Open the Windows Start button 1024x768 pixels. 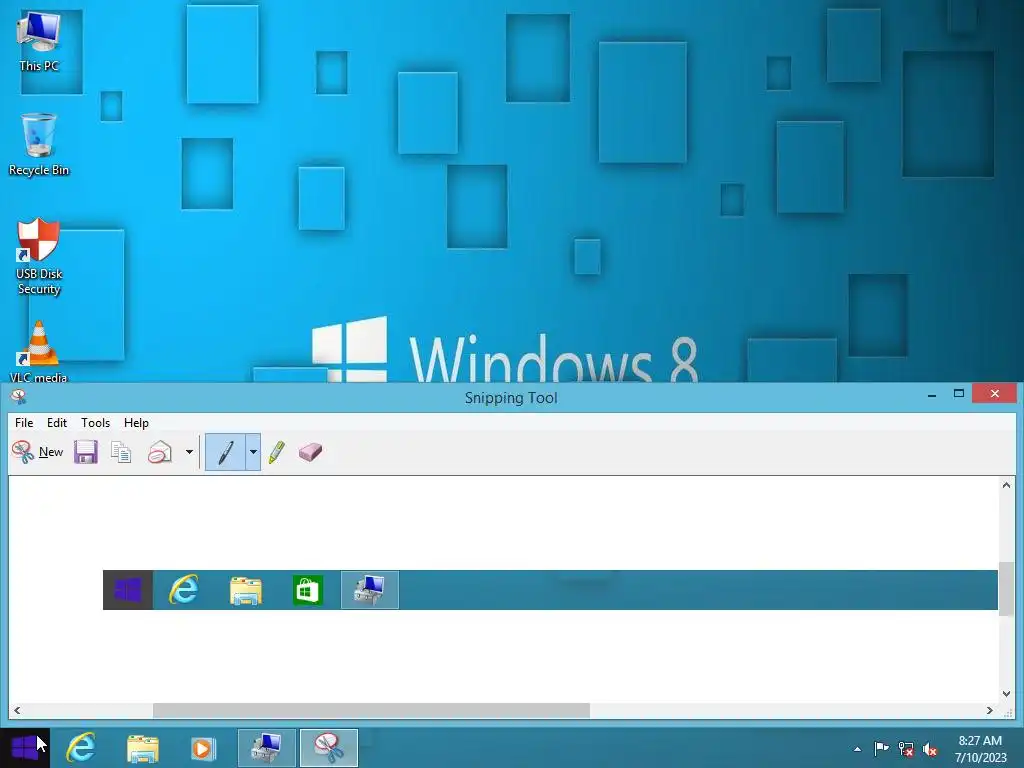[25, 748]
